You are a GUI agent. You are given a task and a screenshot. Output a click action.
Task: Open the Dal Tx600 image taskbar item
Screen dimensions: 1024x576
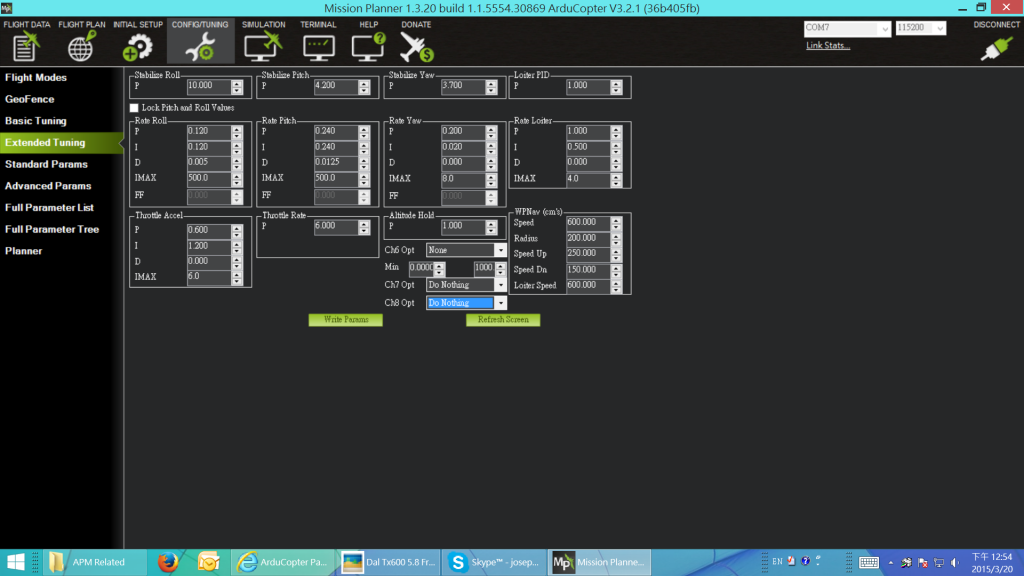(389, 562)
